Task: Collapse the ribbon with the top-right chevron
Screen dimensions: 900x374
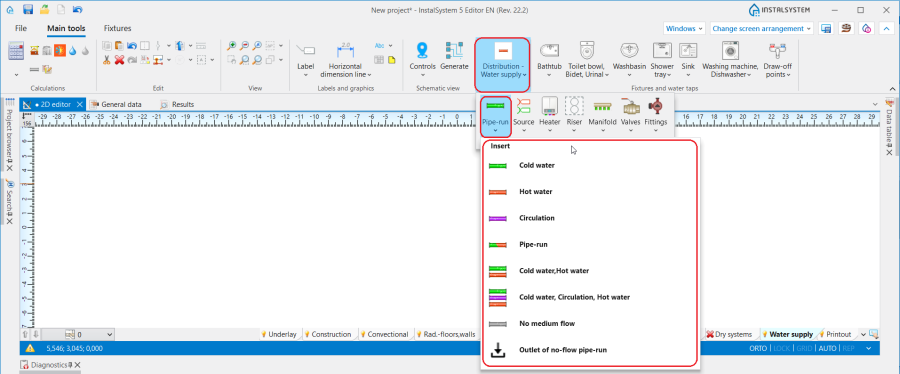Action: point(887,28)
